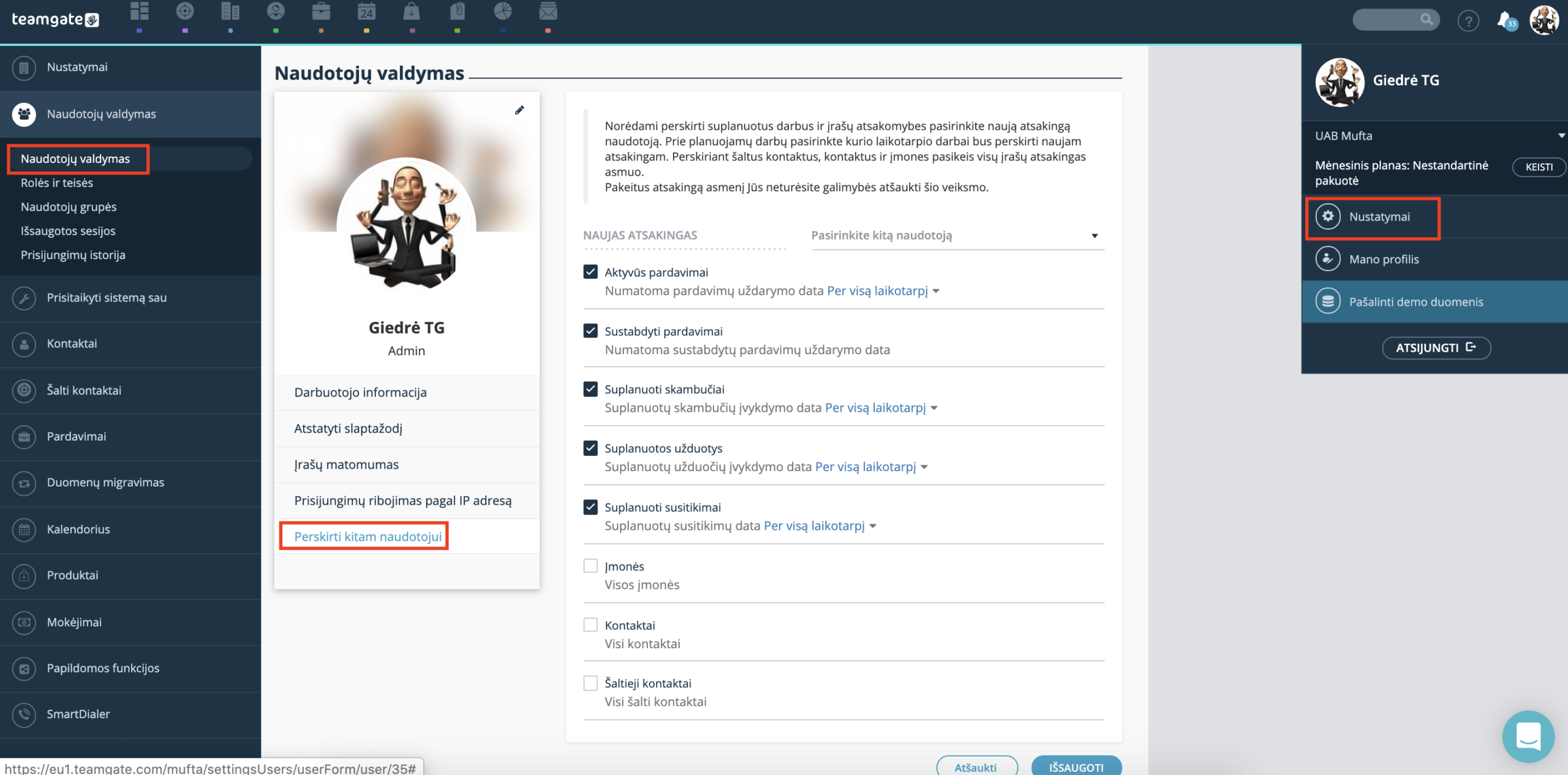Viewport: 1568px width, 775px height.
Task: Check the Šaltieji kontaktai checkbox
Action: click(590, 682)
